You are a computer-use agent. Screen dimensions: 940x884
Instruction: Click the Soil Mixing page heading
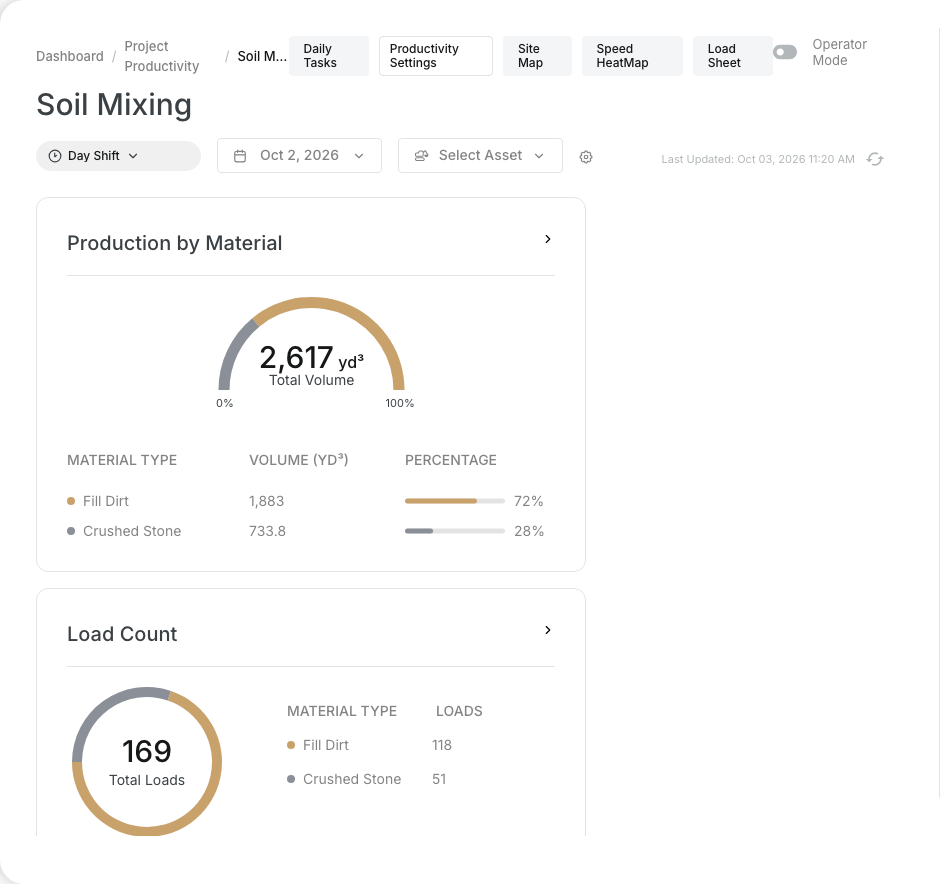coord(114,105)
